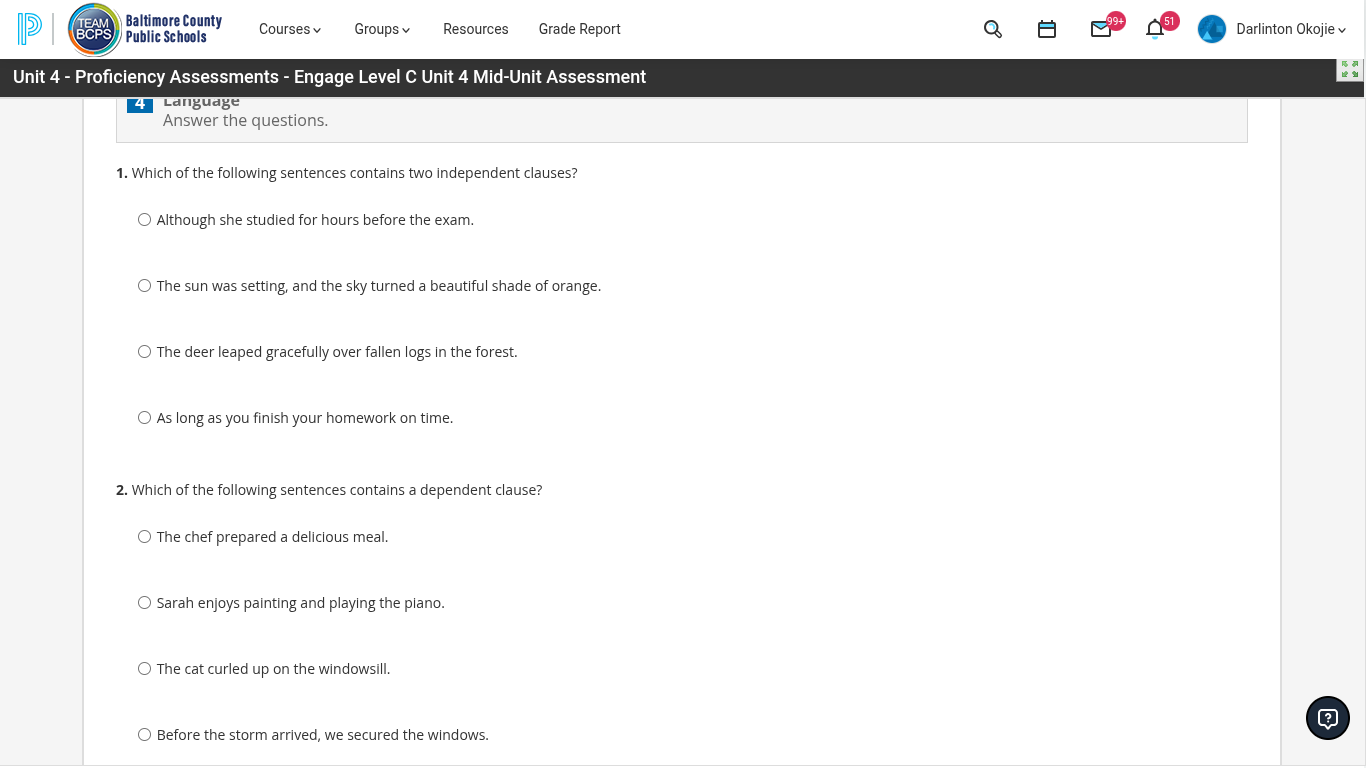
Task: Click the 'Answer the questions.' instruction
Action: point(246,121)
